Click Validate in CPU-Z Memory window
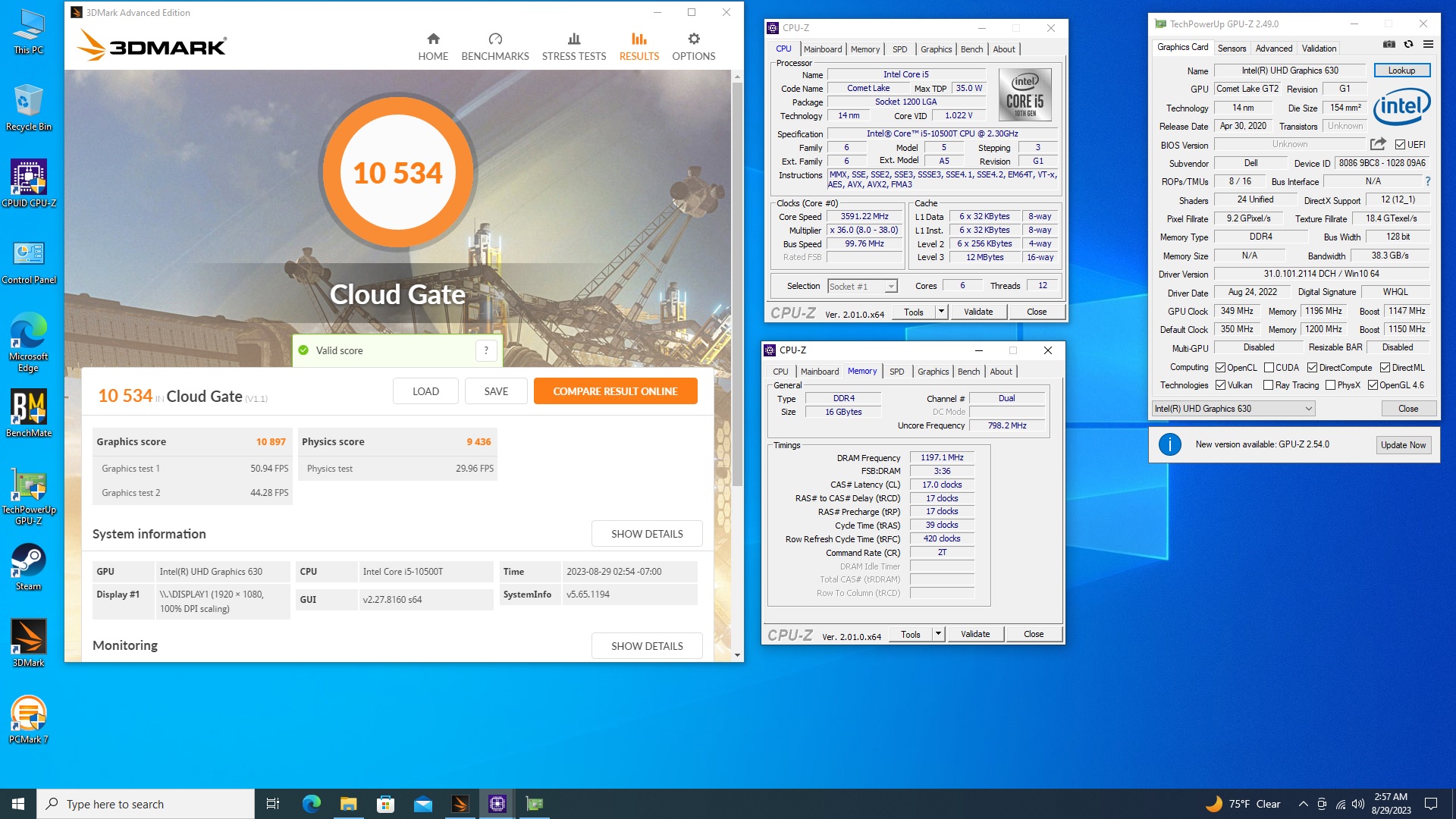1456x819 pixels. (x=975, y=634)
